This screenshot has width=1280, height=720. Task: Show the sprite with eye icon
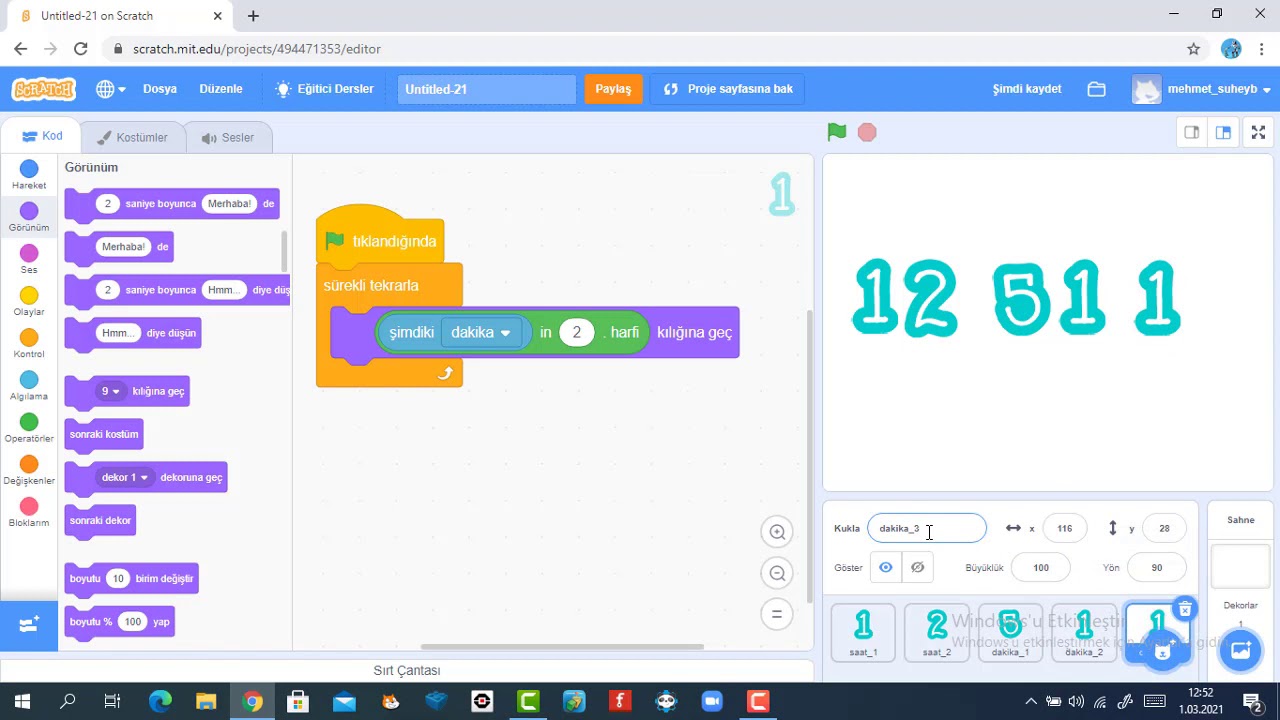886,567
